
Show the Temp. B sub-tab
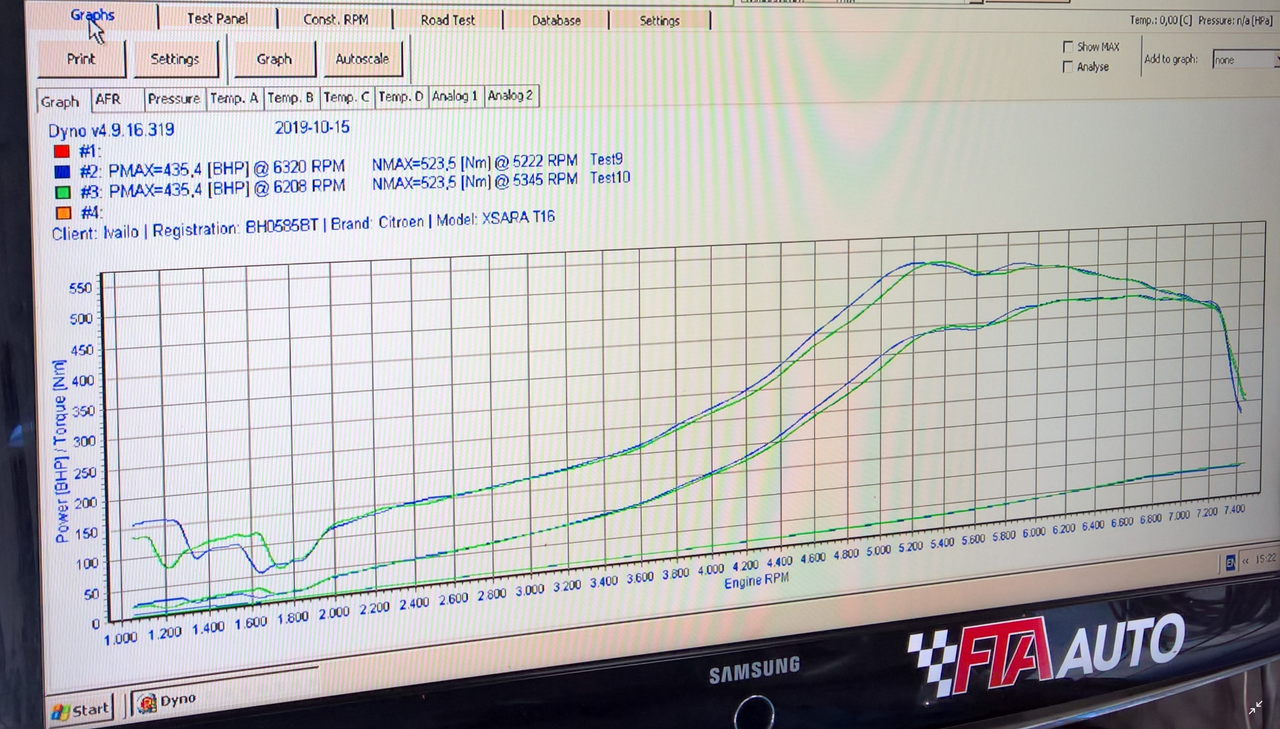[x=290, y=97]
